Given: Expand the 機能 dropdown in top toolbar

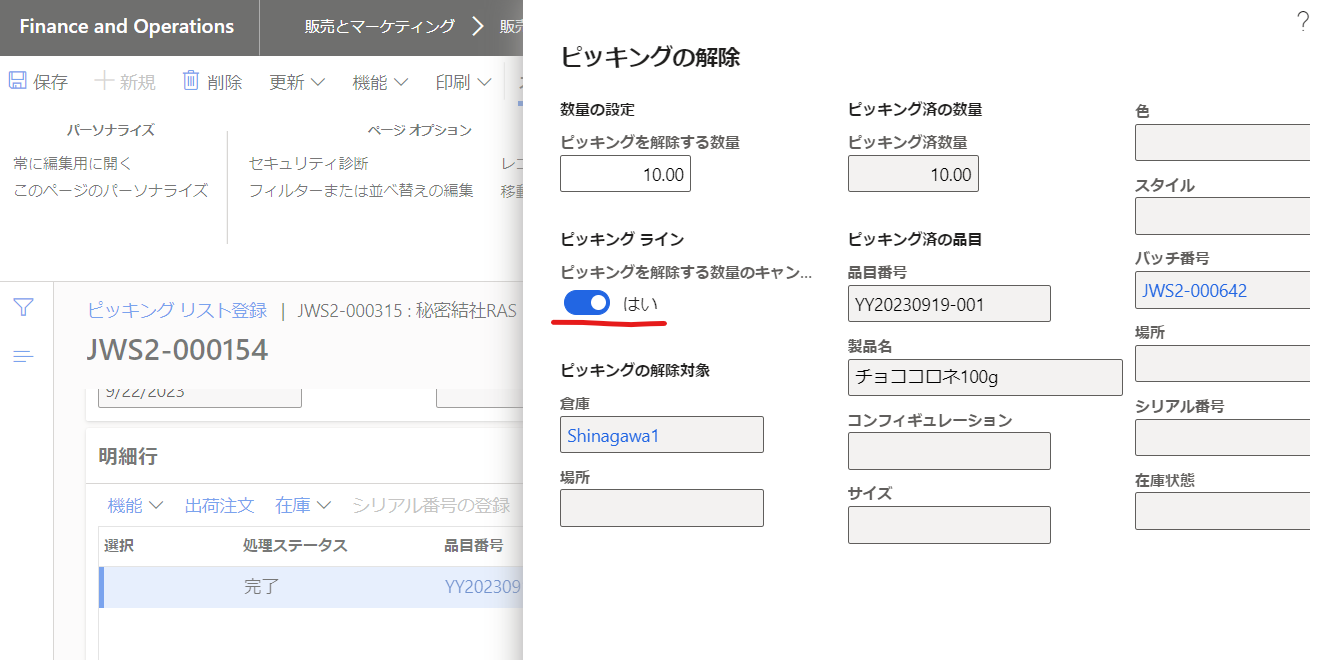Looking at the screenshot, I should 380,82.
